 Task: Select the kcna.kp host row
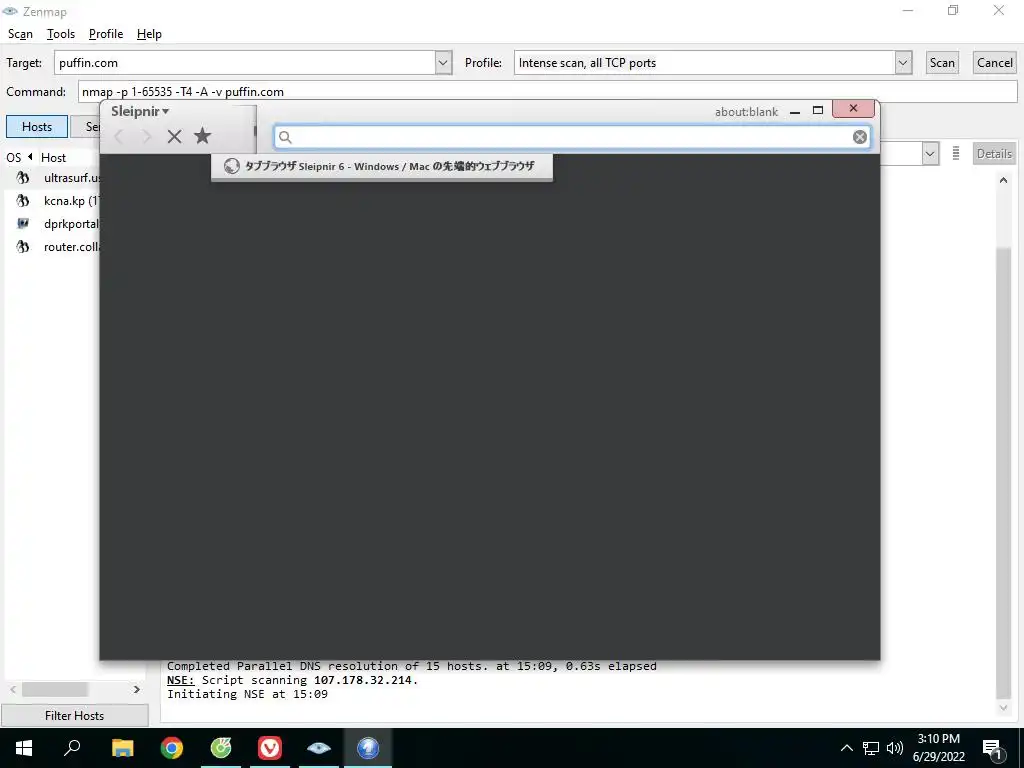(x=52, y=200)
